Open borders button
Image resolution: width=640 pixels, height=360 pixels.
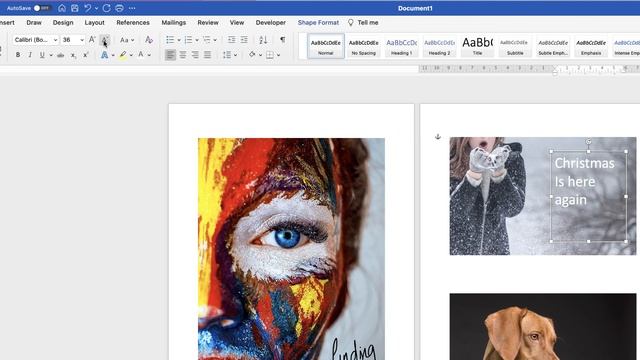(x=270, y=55)
